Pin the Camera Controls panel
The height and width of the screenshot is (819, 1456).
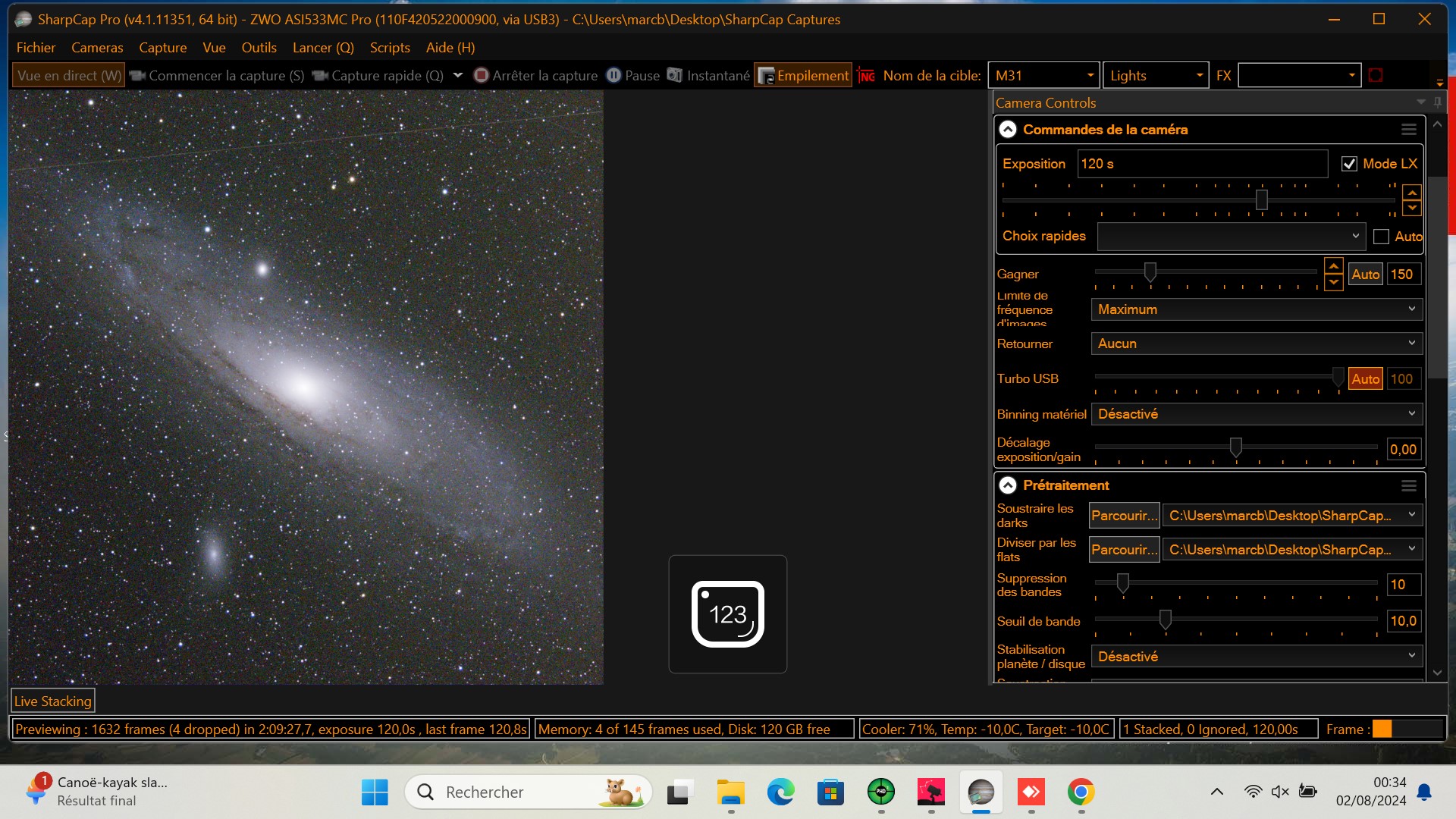point(1438,102)
